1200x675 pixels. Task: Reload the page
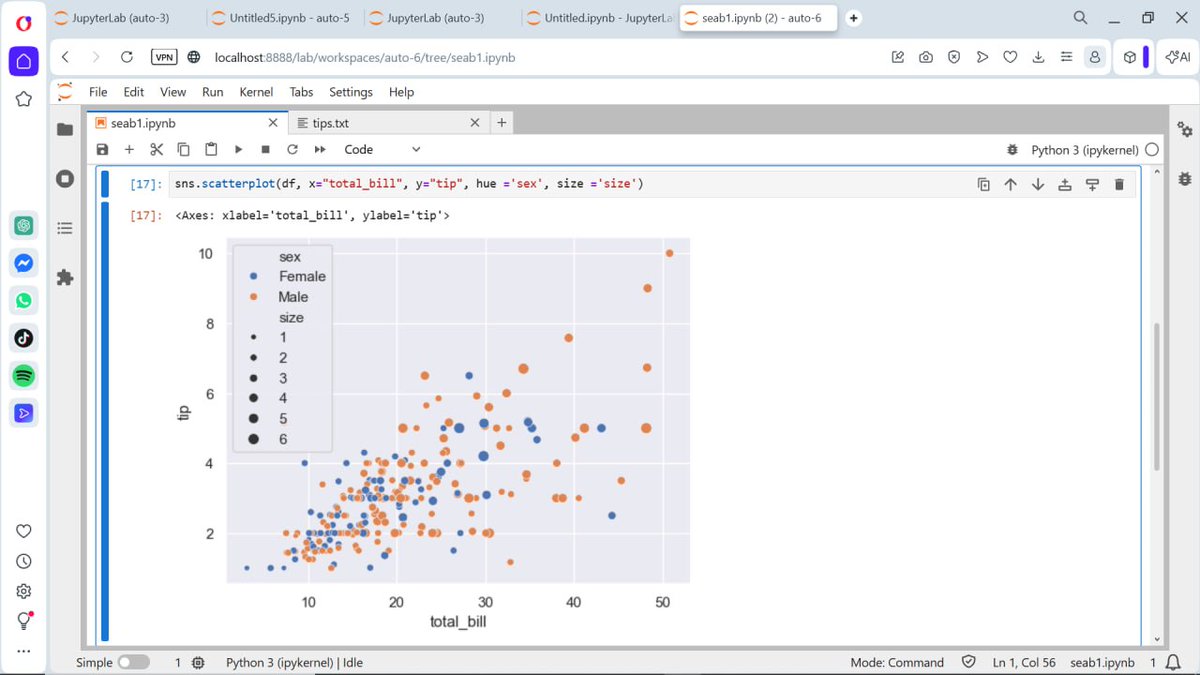127,57
